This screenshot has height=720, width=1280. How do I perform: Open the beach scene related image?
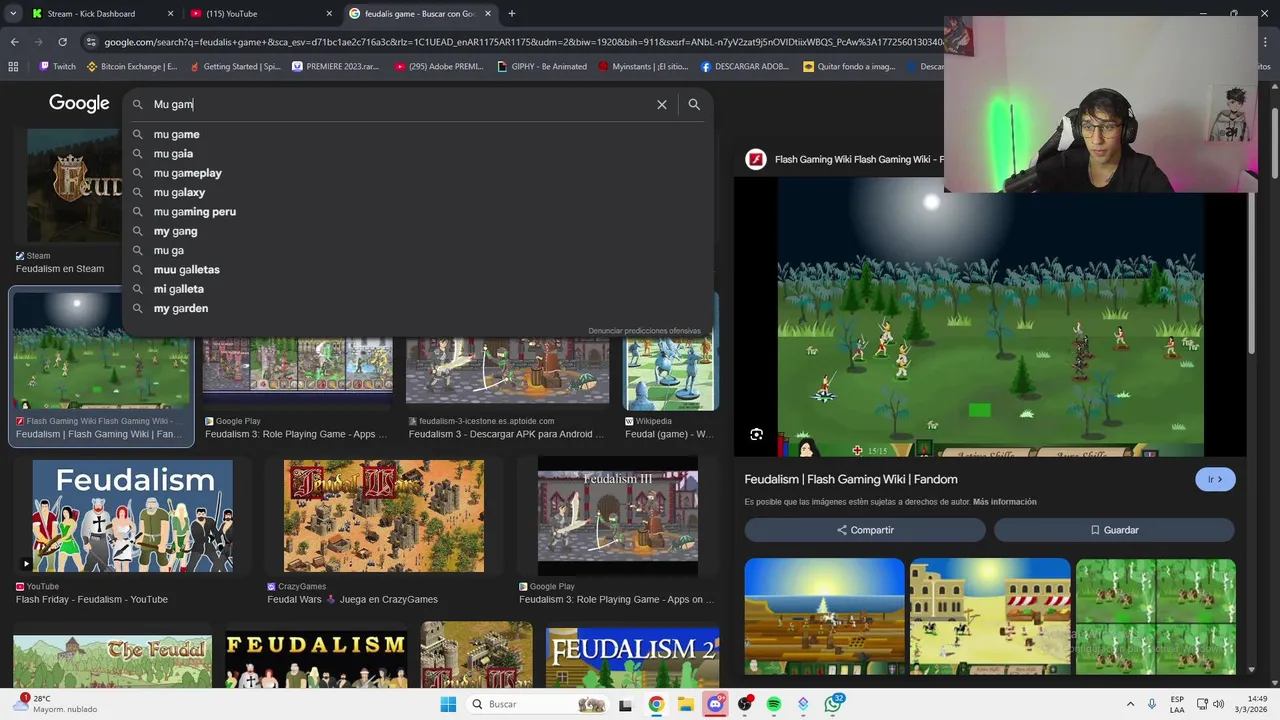click(x=824, y=617)
